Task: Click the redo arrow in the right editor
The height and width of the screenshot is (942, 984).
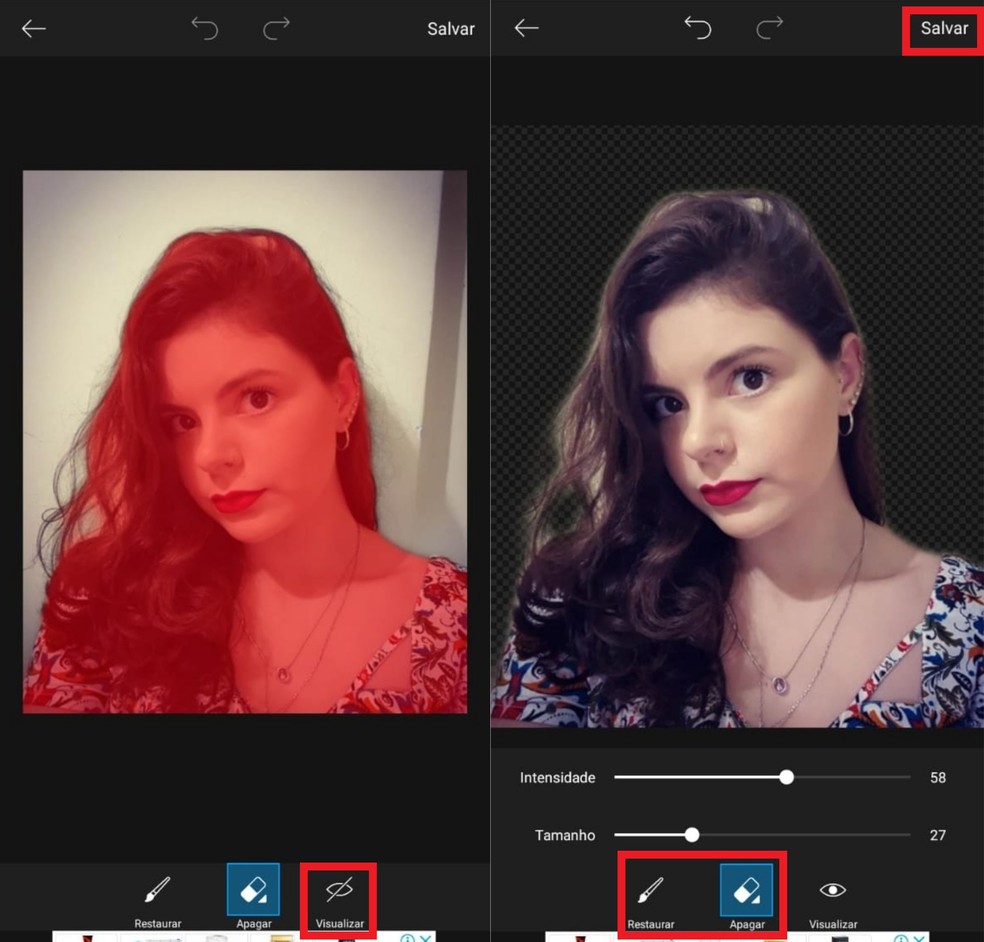Action: click(x=768, y=28)
